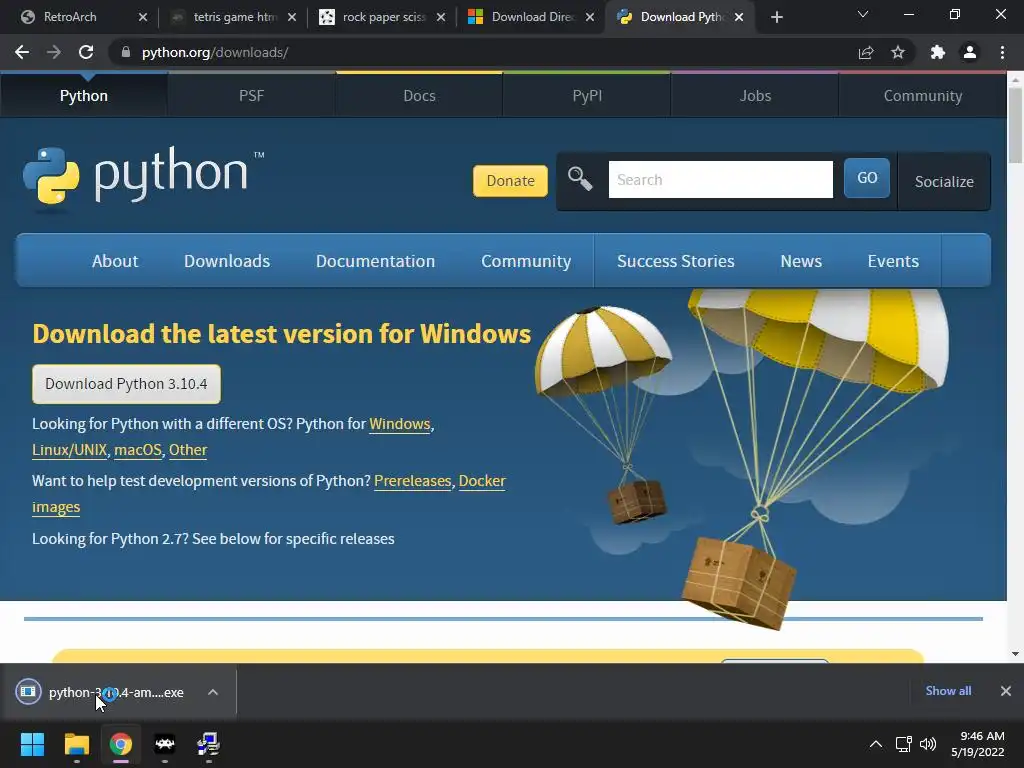Image resolution: width=1024 pixels, height=768 pixels.
Task: Open the macOS link
Action: coord(138,450)
